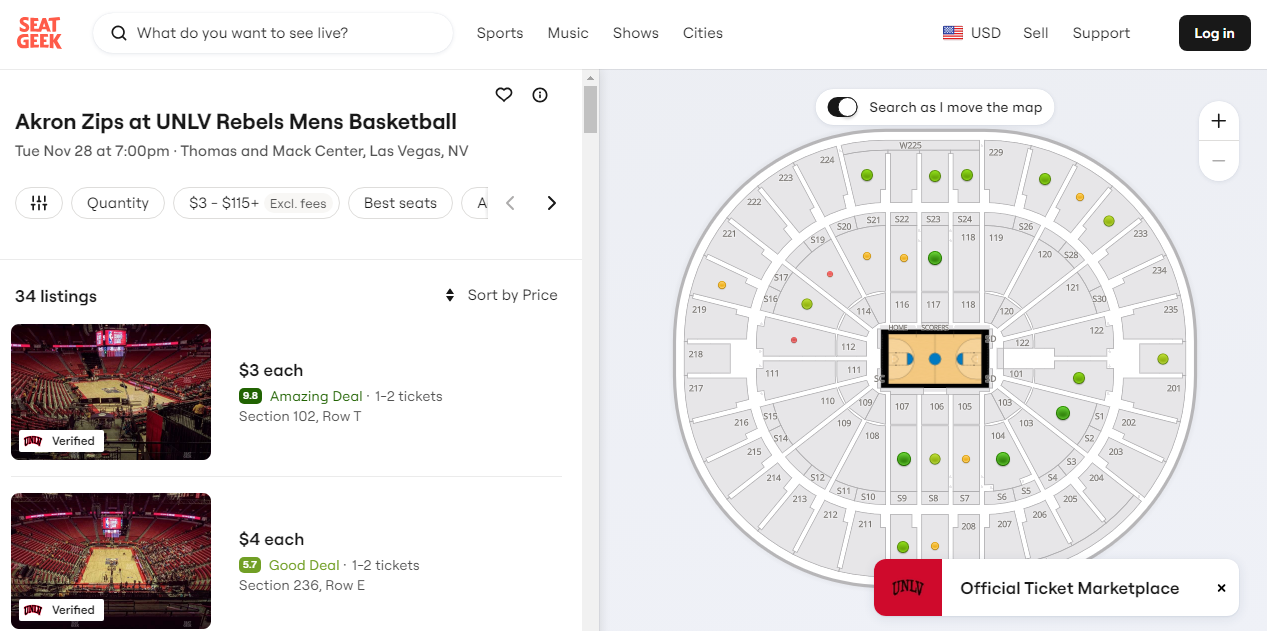Open the Sort by Price dropdown

pyautogui.click(x=501, y=295)
